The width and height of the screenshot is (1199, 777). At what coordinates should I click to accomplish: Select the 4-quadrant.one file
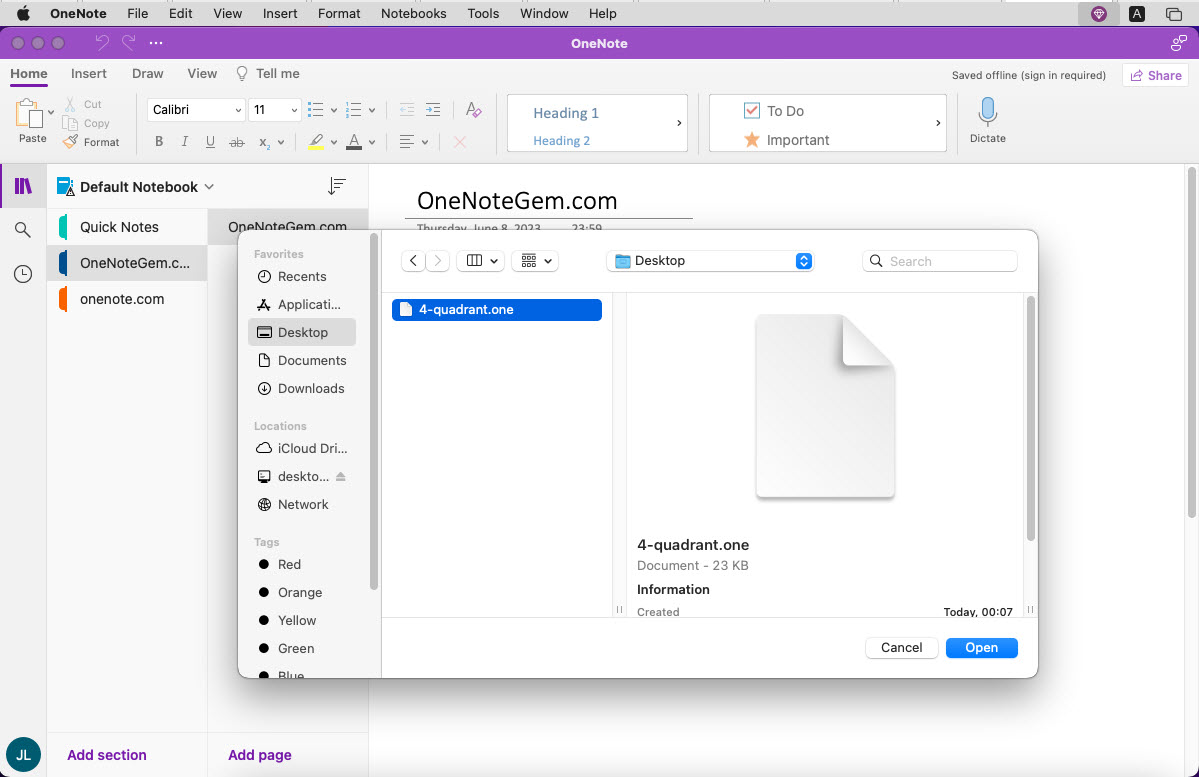click(x=497, y=310)
